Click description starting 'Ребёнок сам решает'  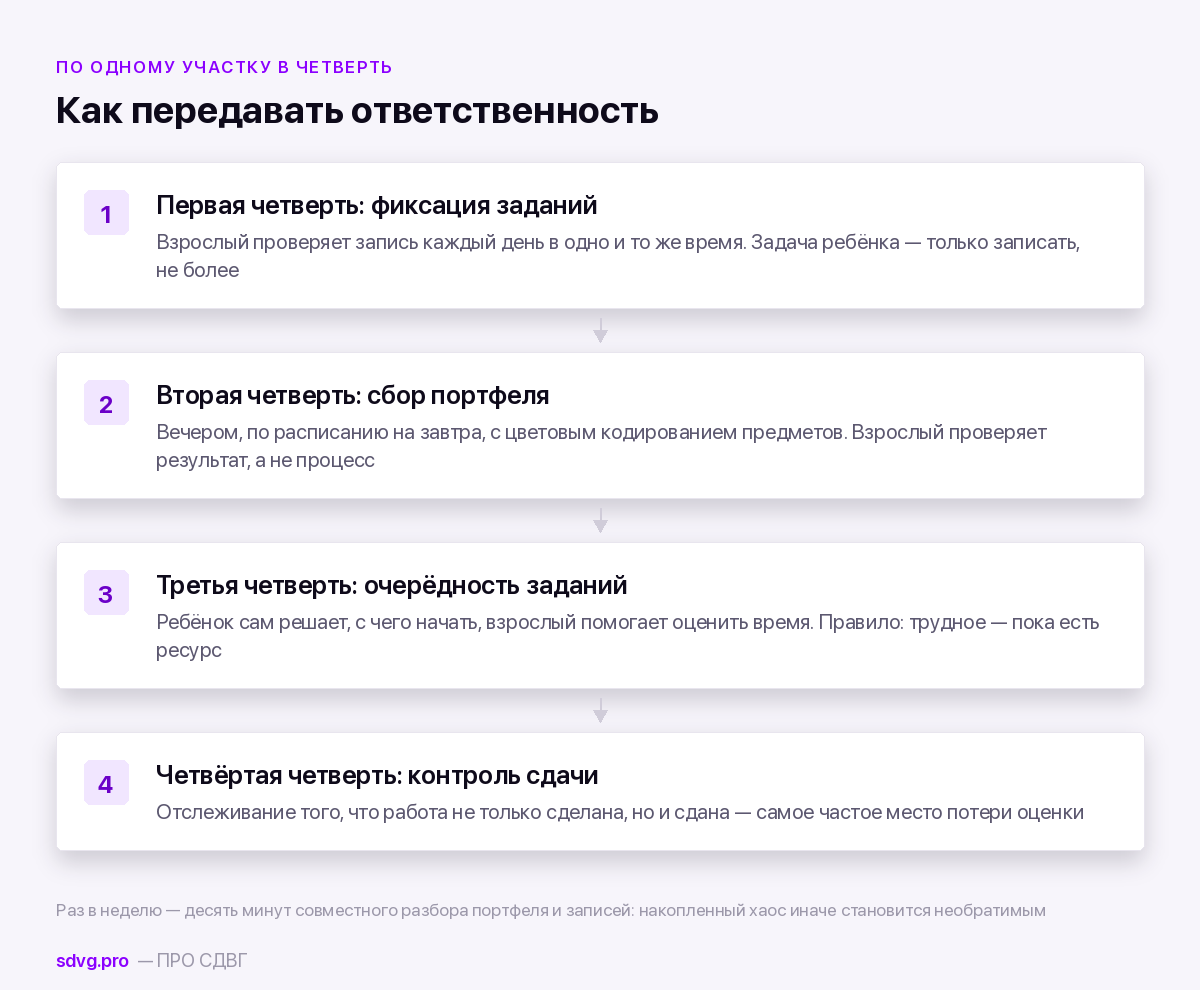628,636
